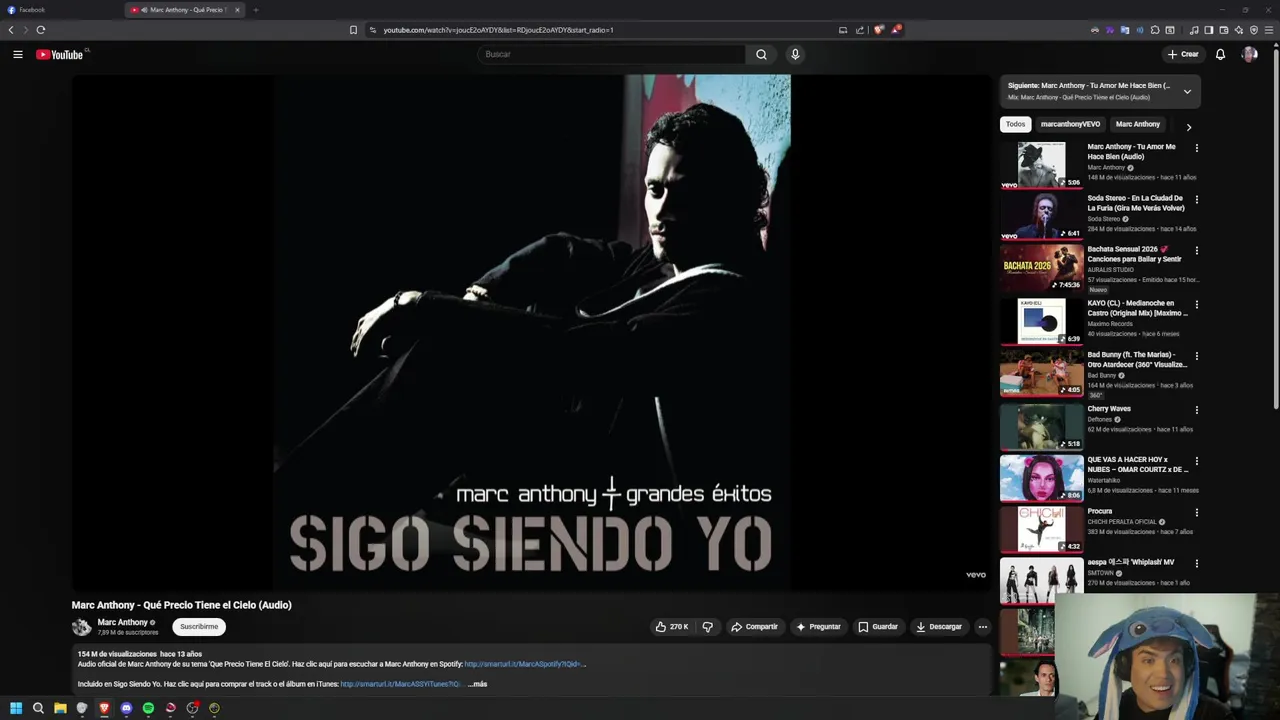Image resolution: width=1280 pixels, height=720 pixels.
Task: Switch to the Facebook browser tab
Action: point(60,10)
